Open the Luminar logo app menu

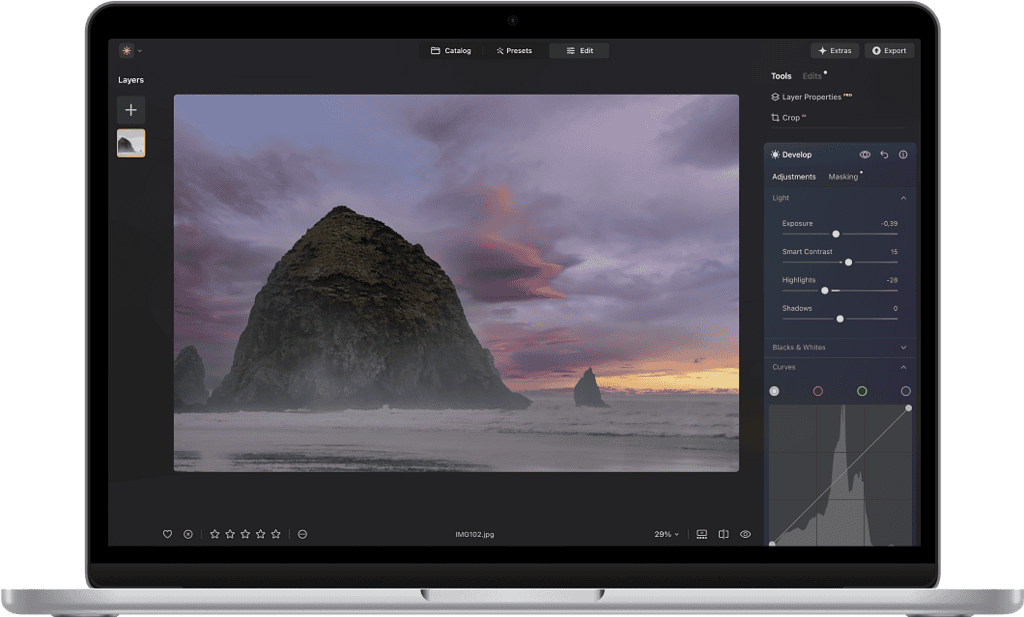point(126,50)
